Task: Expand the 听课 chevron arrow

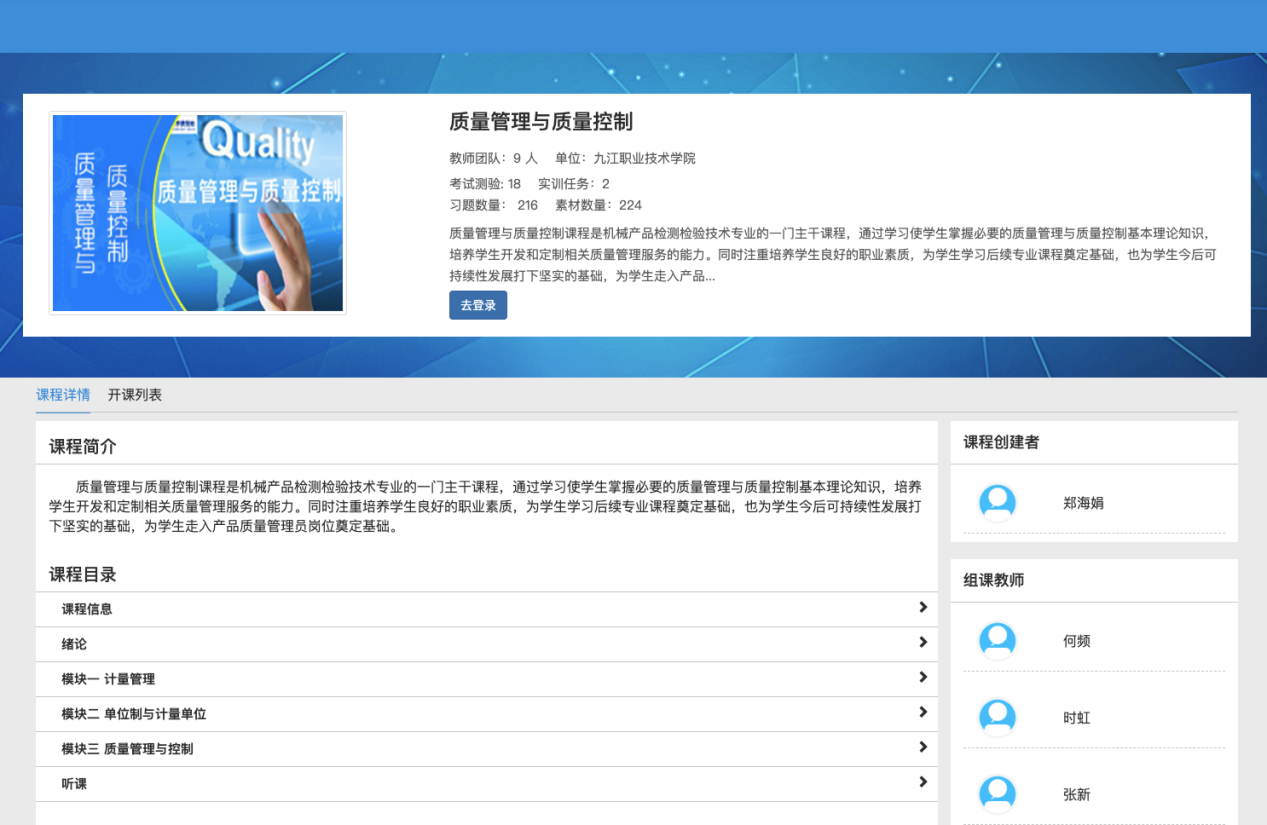Action: pyautogui.click(x=922, y=783)
